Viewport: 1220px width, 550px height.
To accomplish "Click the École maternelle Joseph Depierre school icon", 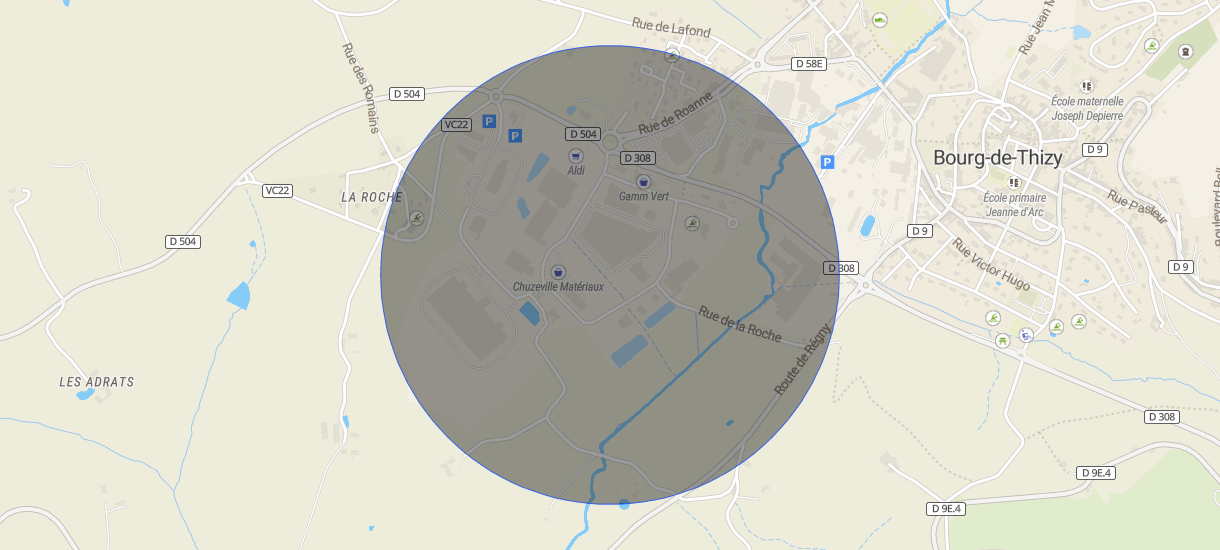I will (x=1087, y=86).
